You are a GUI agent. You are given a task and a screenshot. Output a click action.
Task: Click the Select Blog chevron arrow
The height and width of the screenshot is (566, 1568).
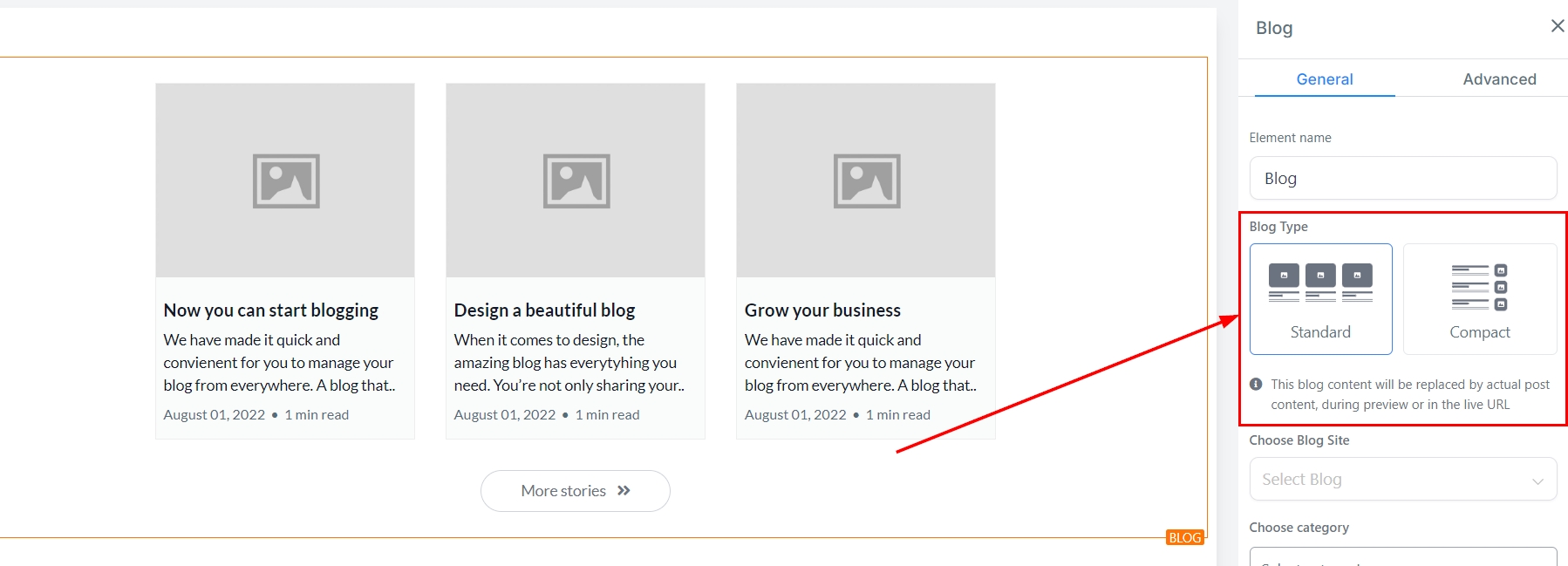click(x=1537, y=481)
